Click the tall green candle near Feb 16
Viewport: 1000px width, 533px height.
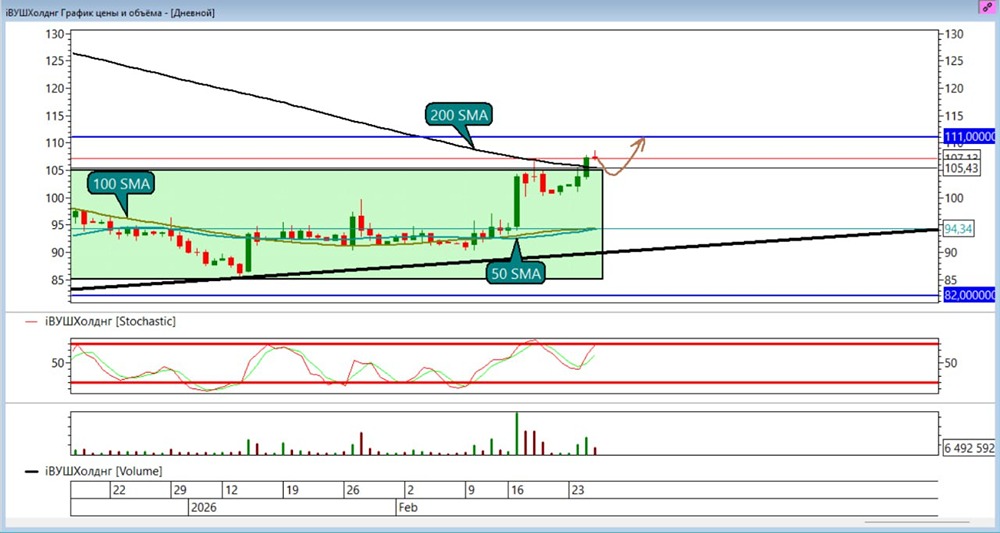click(x=517, y=201)
